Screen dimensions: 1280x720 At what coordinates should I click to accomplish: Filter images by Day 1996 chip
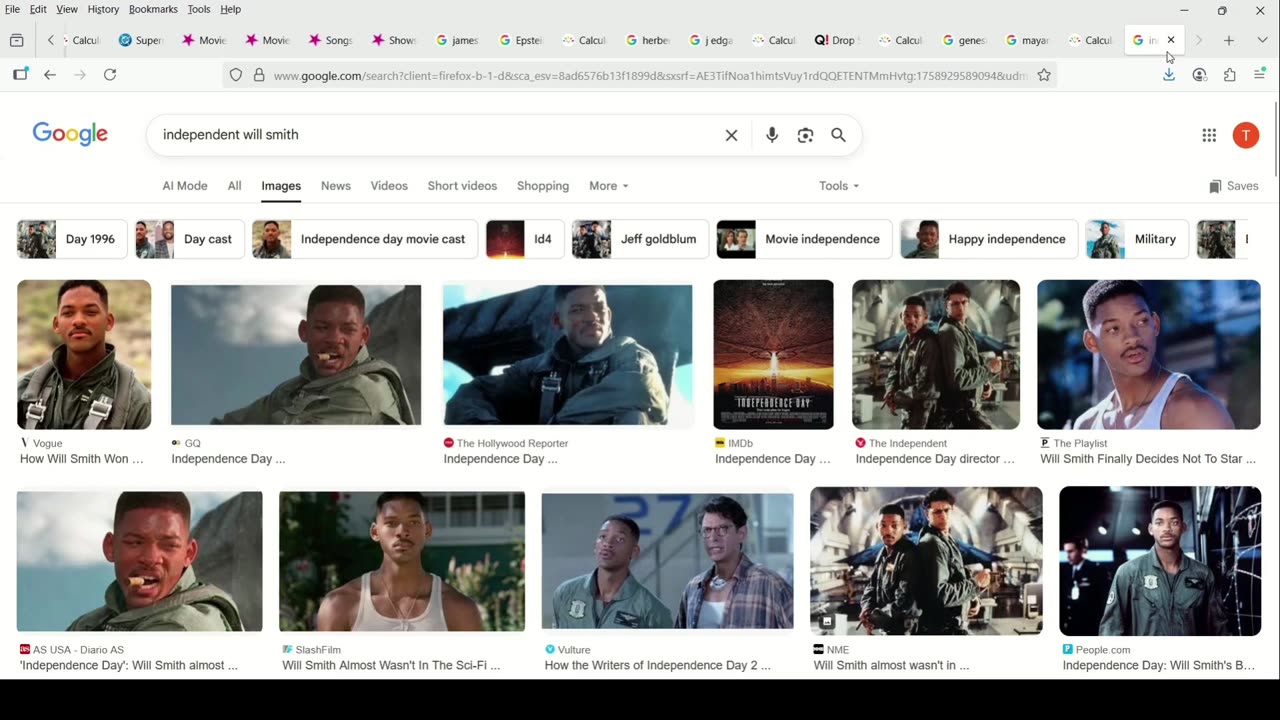(72, 239)
